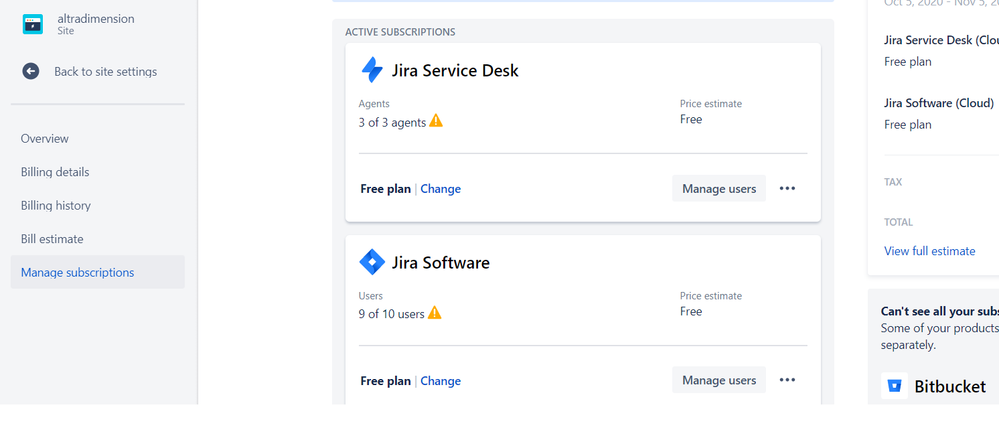Viewport: 999px width, 434px height.
Task: Click the ACTIVE SUBSCRIPTIONS heading
Action: pyautogui.click(x=400, y=31)
